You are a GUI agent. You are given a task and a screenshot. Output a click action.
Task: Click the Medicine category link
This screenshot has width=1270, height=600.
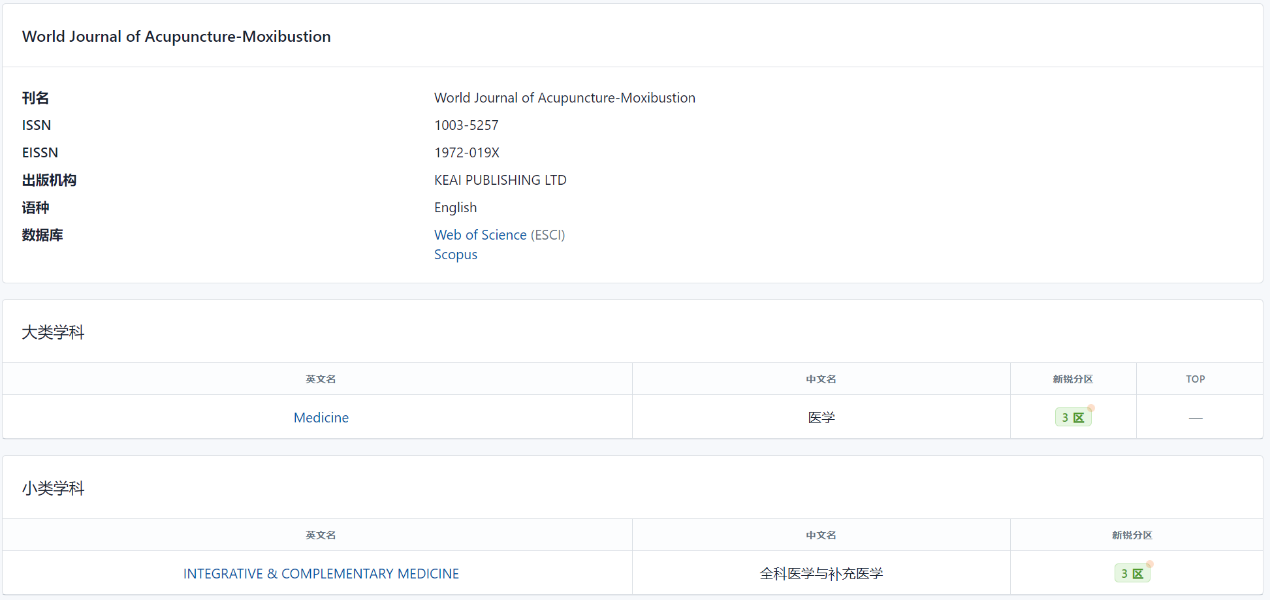coord(321,418)
